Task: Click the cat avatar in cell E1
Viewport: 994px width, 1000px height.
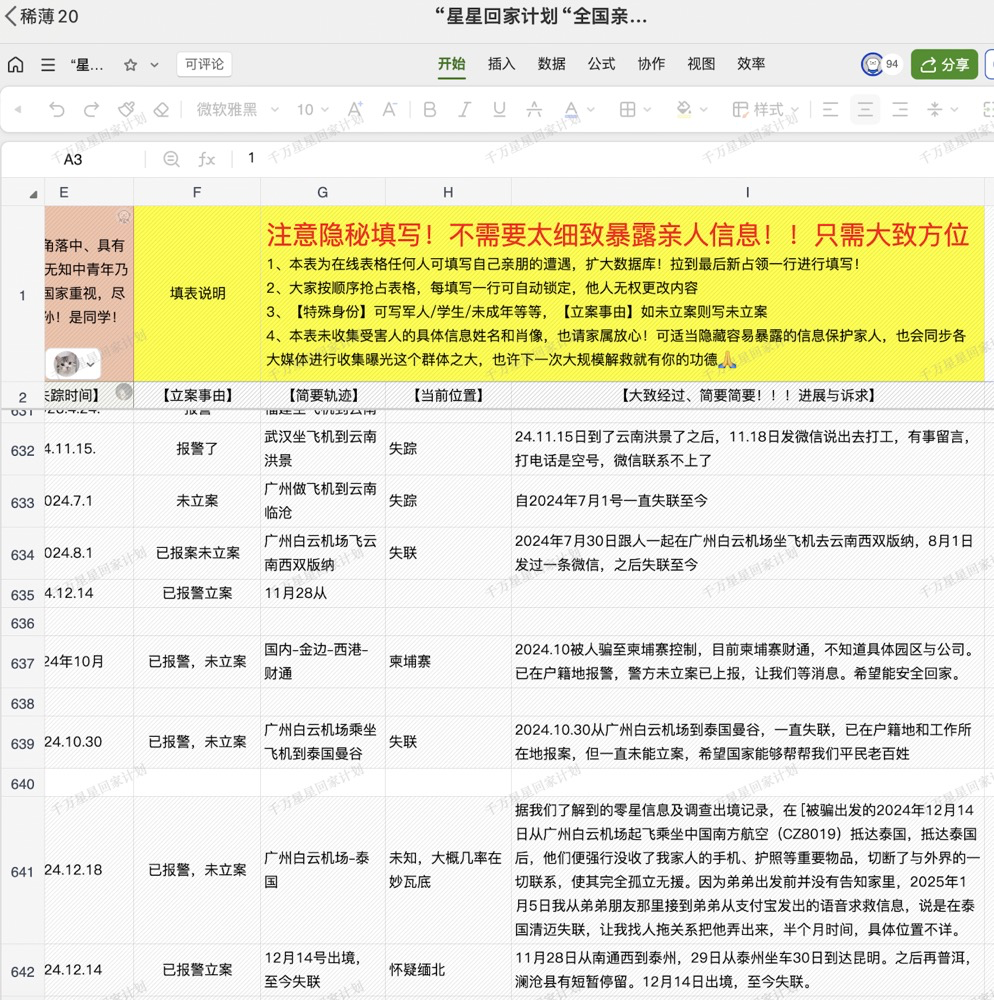Action: pos(66,364)
